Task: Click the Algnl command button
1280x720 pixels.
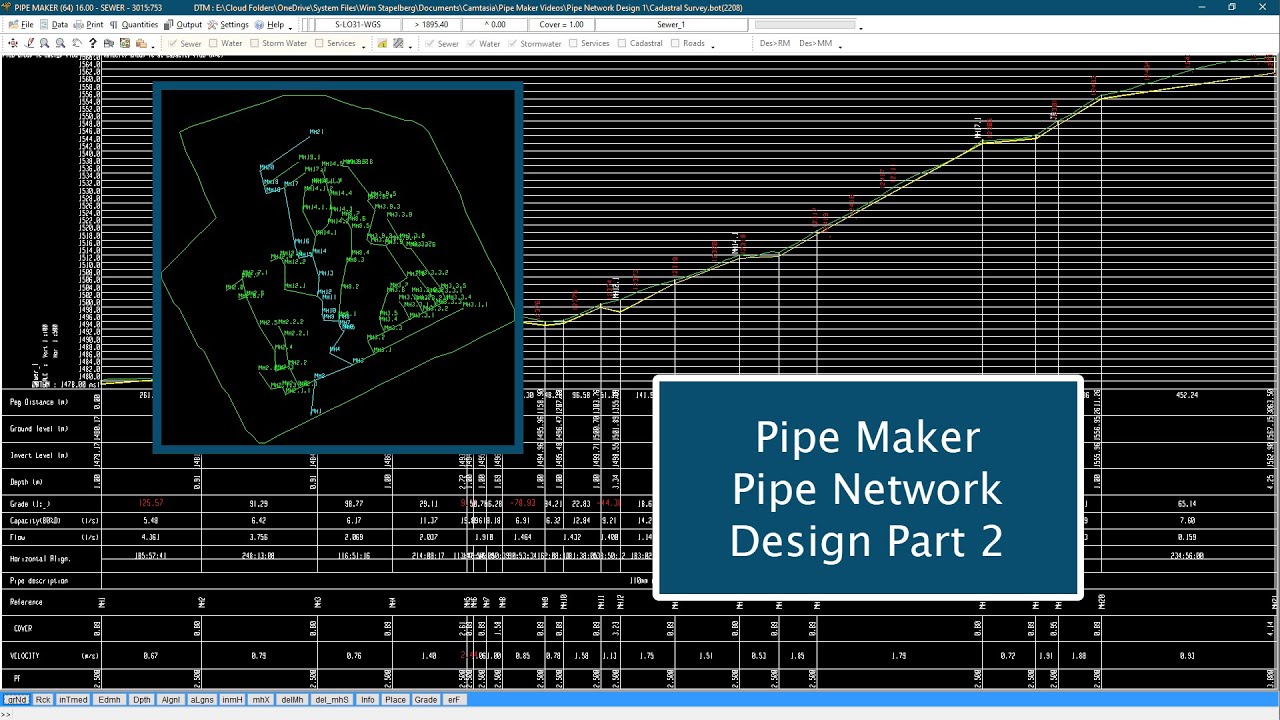Action: (171, 700)
